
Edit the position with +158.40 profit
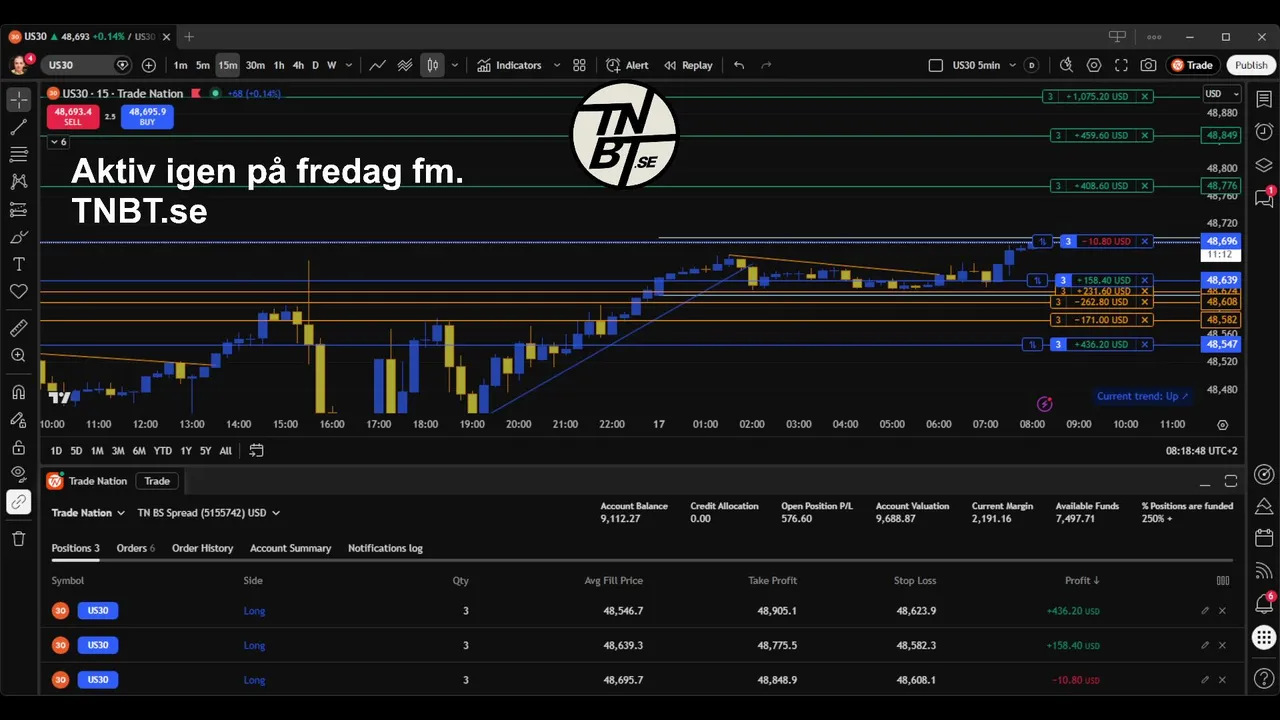click(x=1205, y=645)
